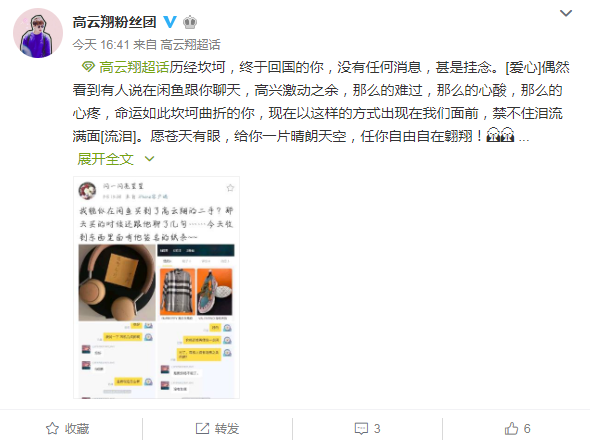Click the repost share icon
Viewport: 590px width, 443px height.
pos(202,428)
